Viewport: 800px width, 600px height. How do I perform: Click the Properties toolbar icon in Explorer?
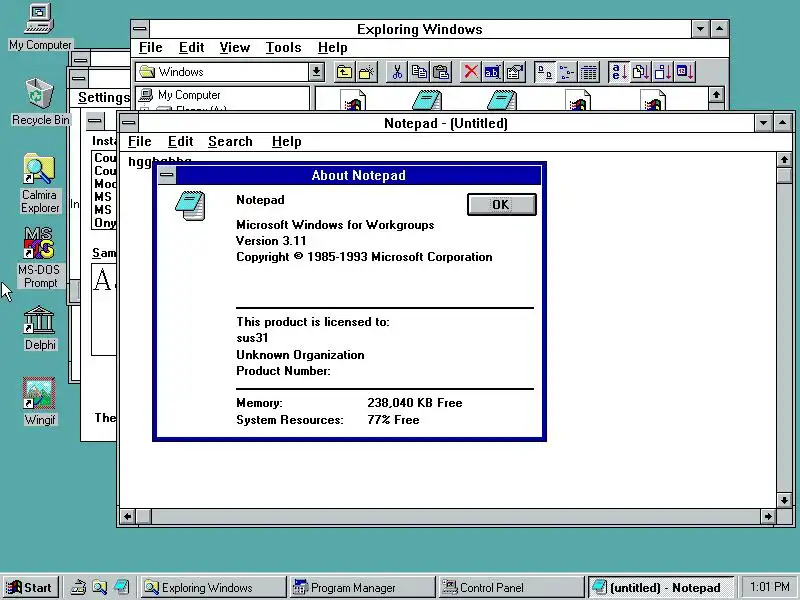tap(515, 72)
